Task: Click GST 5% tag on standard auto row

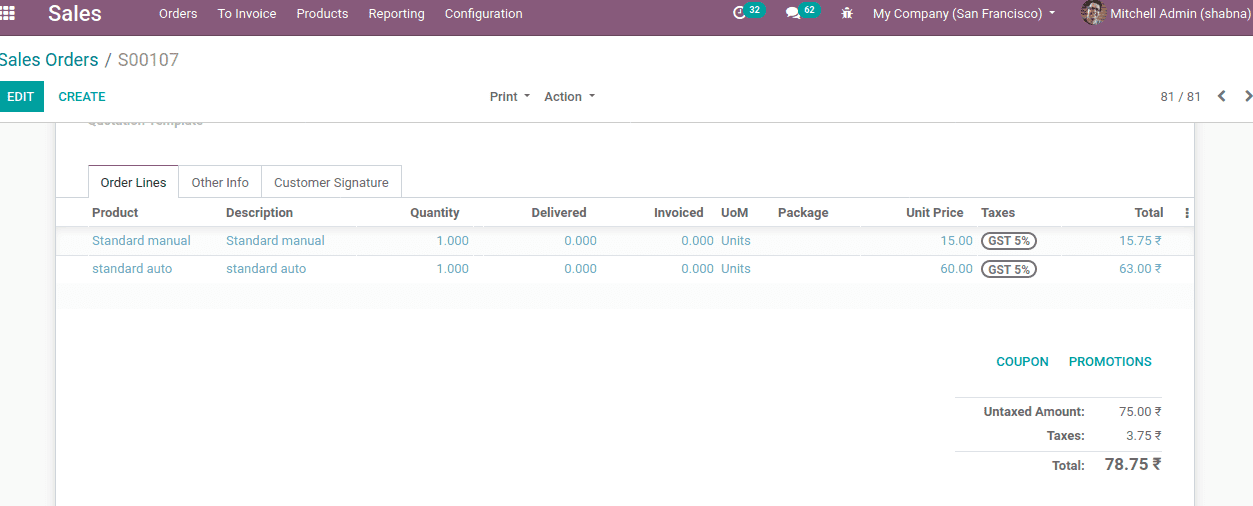Action: pos(1008,269)
